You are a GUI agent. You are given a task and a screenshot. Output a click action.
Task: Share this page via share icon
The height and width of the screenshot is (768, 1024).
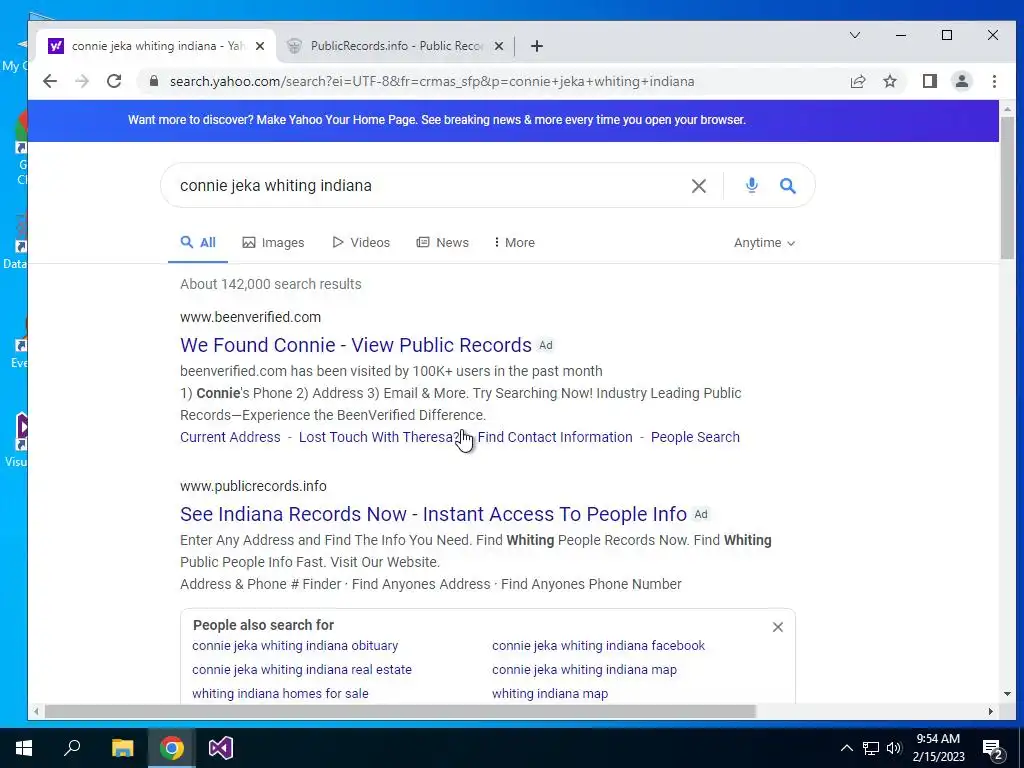[x=857, y=81]
